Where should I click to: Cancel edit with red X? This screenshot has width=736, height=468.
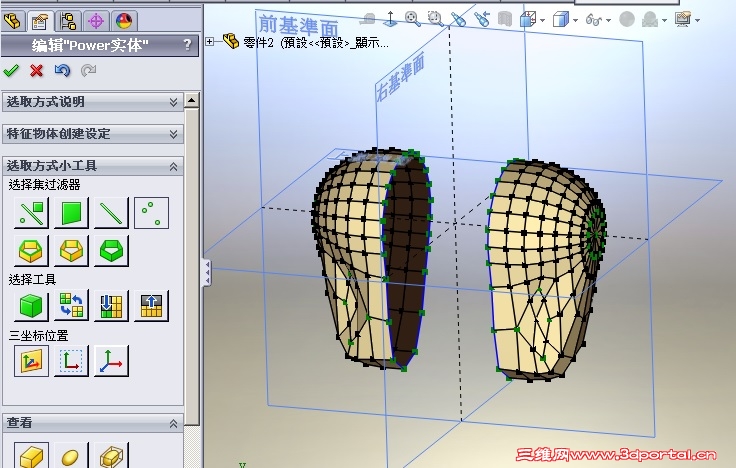36,70
